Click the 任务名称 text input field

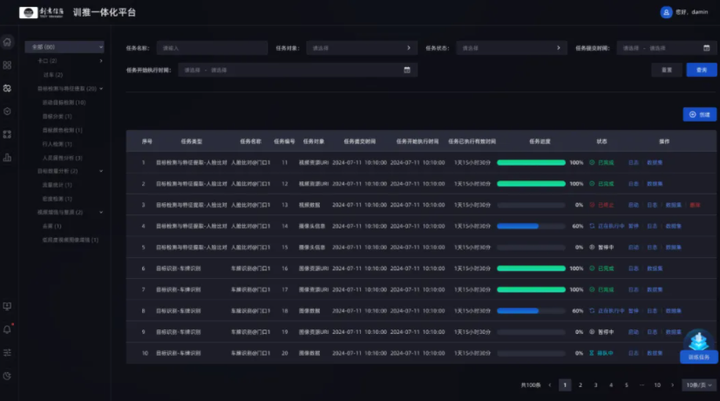pos(212,48)
